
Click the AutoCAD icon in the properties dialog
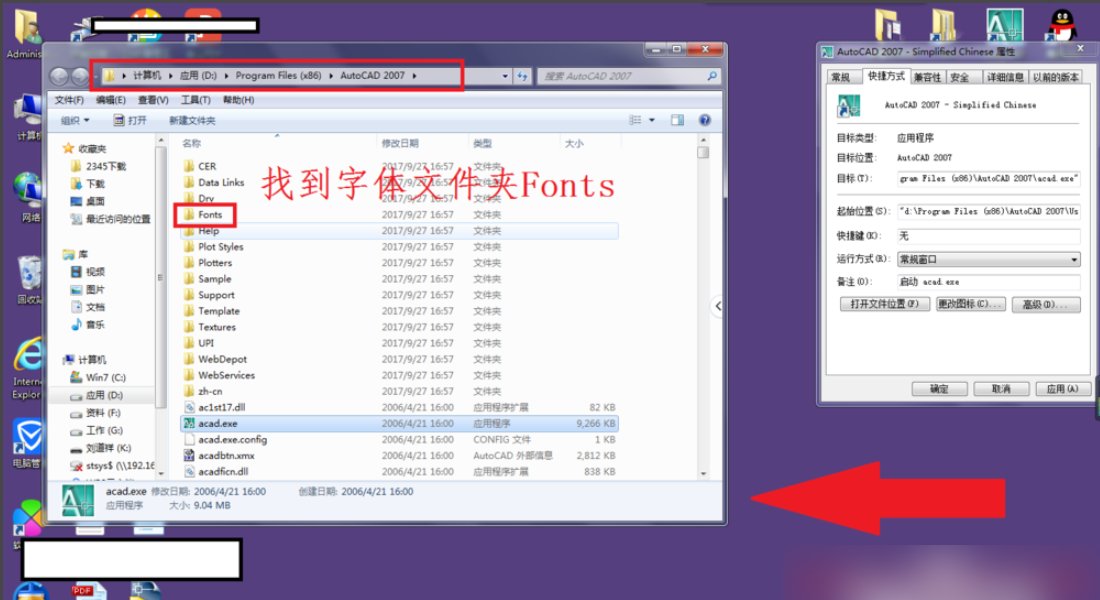(849, 105)
